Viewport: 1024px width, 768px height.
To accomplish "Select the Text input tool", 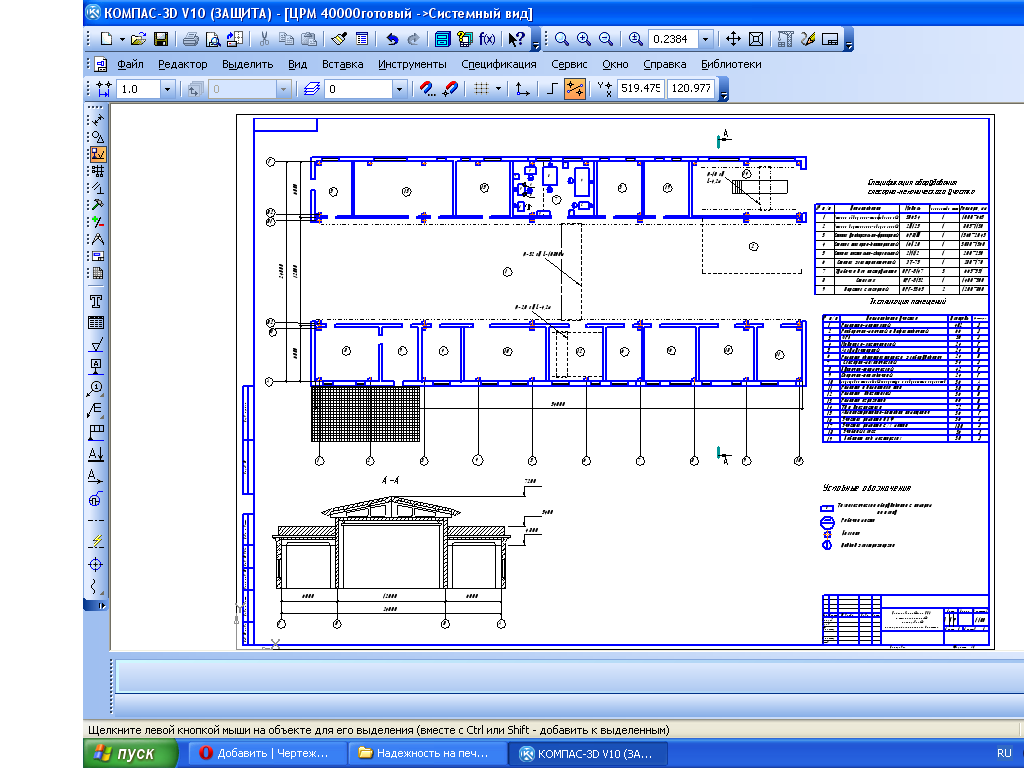I will [x=96, y=301].
